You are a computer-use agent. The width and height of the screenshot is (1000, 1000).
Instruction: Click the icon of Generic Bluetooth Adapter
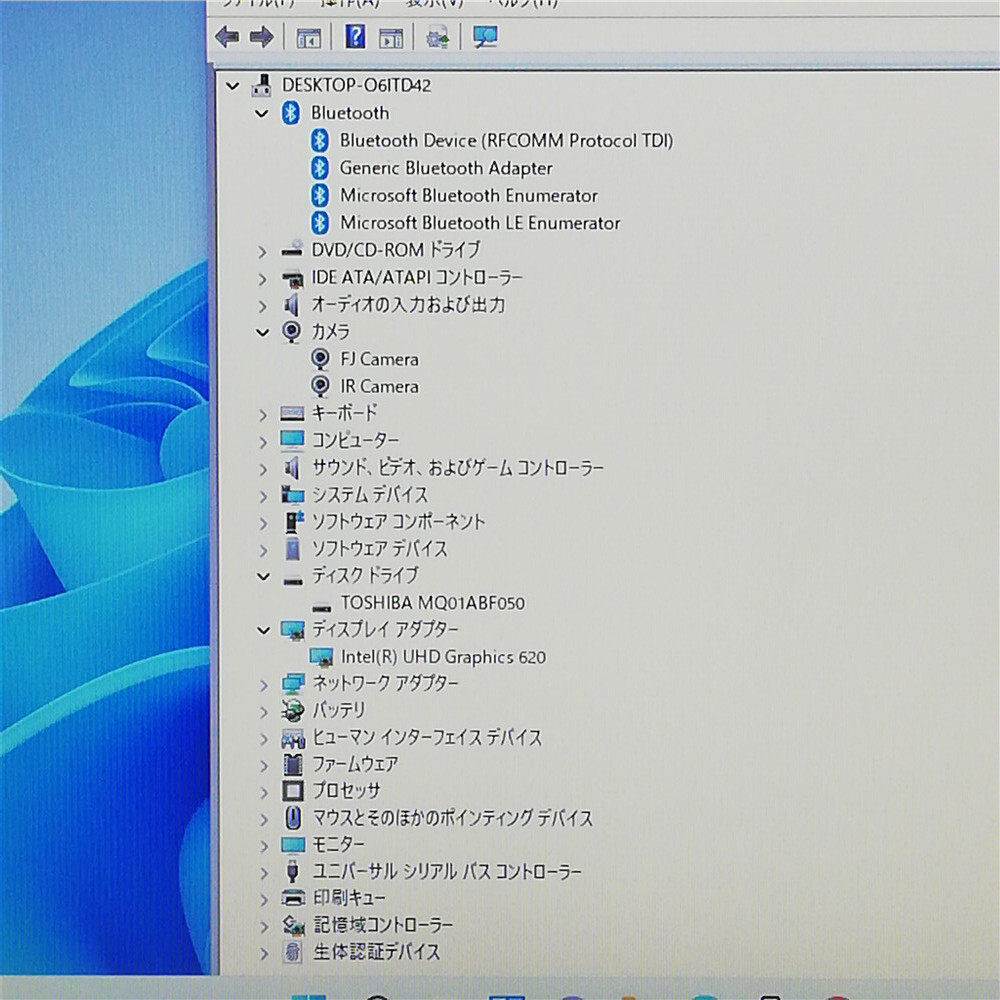point(320,168)
